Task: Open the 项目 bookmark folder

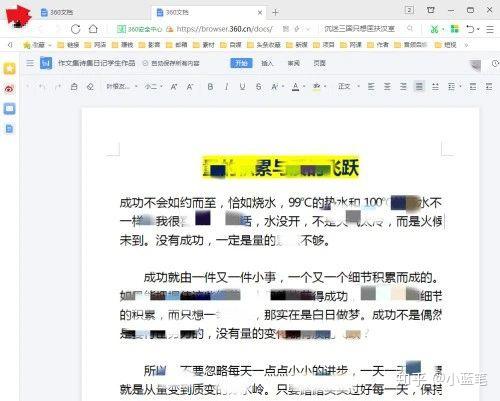Action: click(x=324, y=45)
